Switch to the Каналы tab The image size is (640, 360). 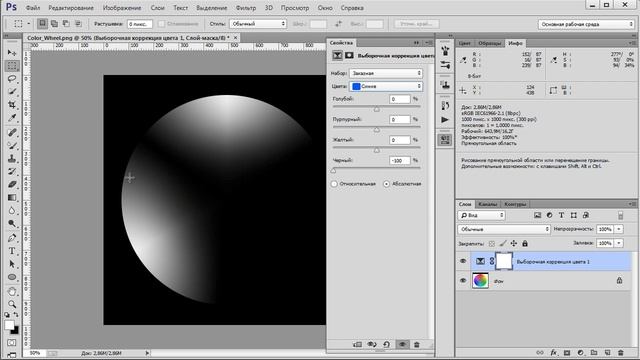click(x=488, y=204)
